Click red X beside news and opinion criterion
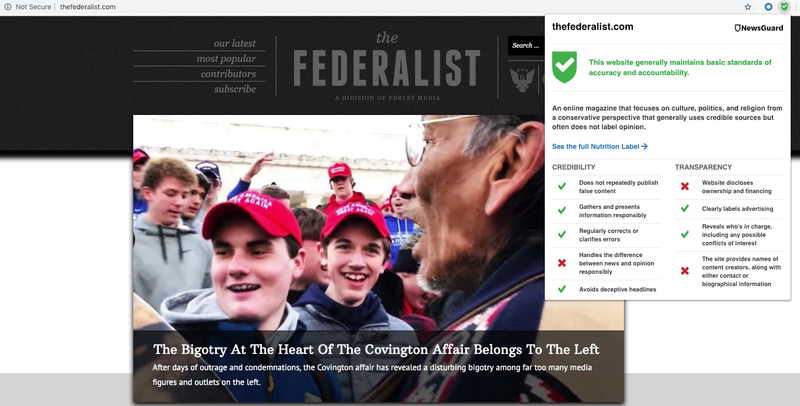Image resolution: width=800 pixels, height=406 pixels. pos(562,263)
